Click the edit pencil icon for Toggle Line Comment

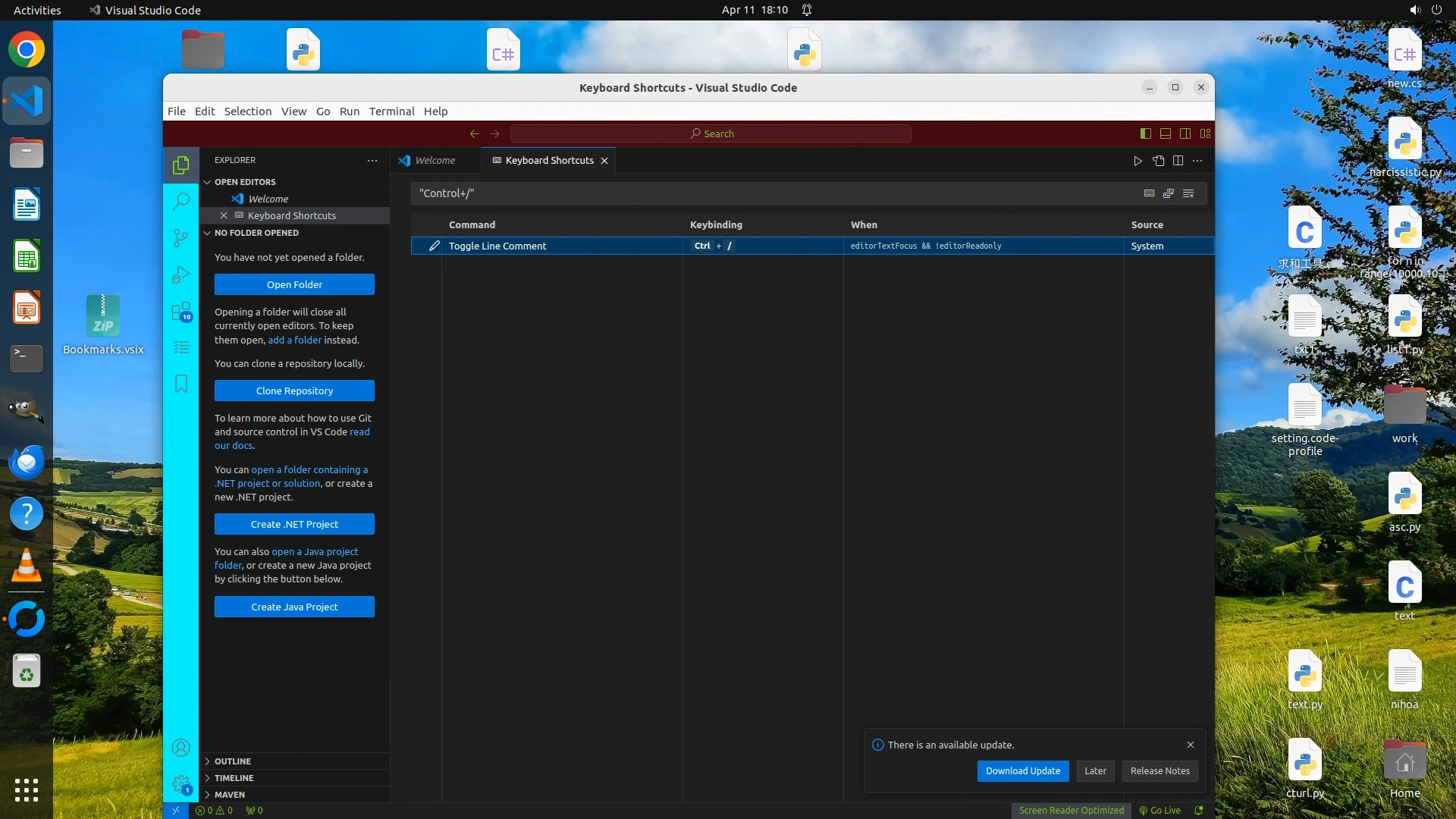pyautogui.click(x=434, y=246)
